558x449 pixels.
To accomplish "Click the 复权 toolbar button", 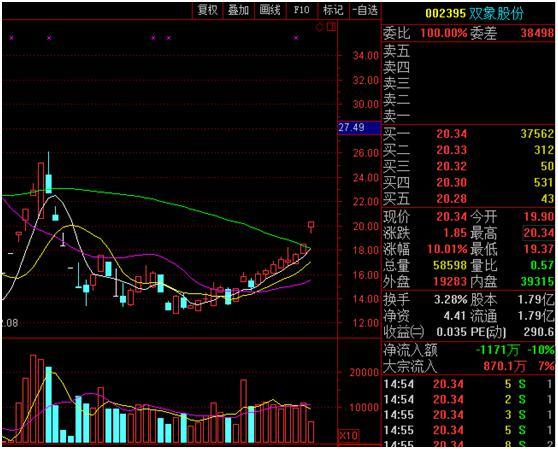I will (208, 10).
